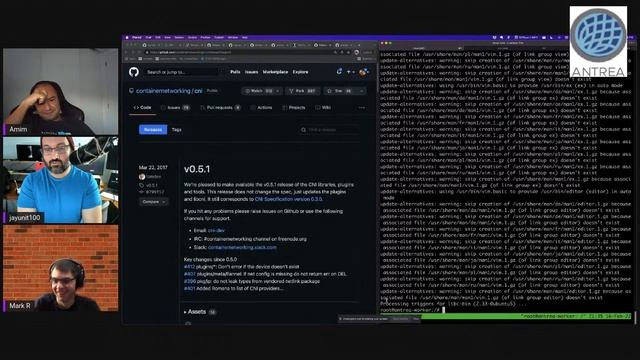Switch to repository Issues tab
The width and height of the screenshot is (640, 360).
click(x=176, y=107)
